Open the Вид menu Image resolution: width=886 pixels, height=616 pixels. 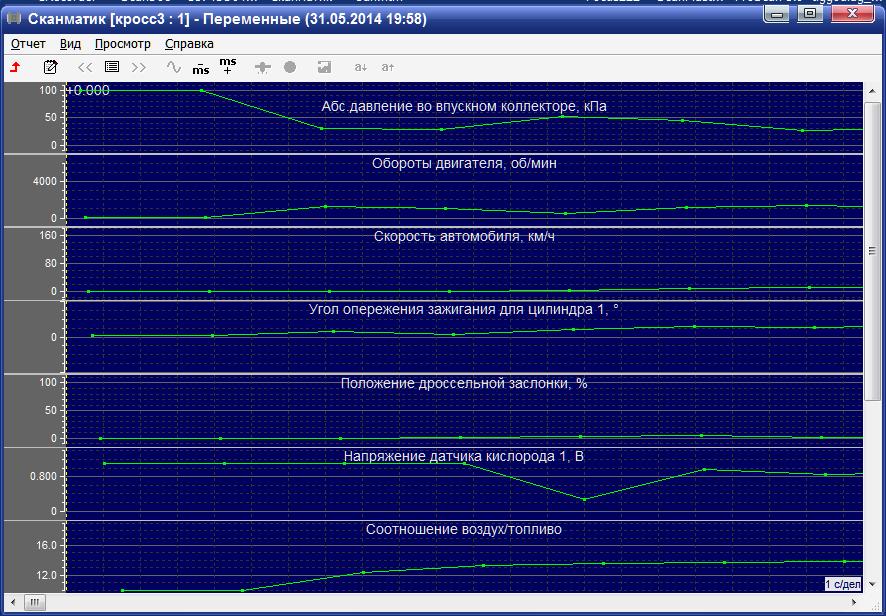[x=71, y=44]
